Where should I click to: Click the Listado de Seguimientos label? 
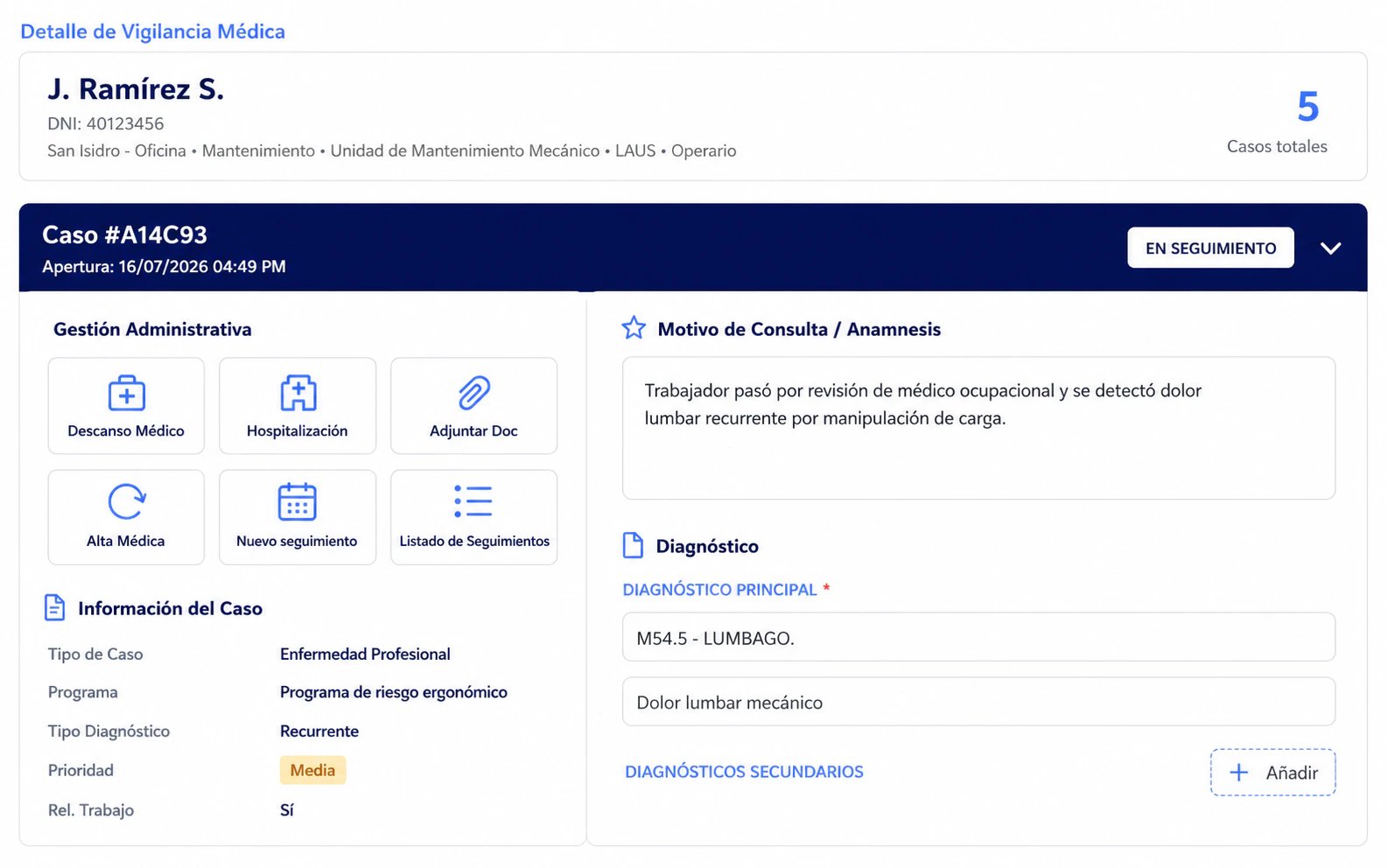point(474,541)
